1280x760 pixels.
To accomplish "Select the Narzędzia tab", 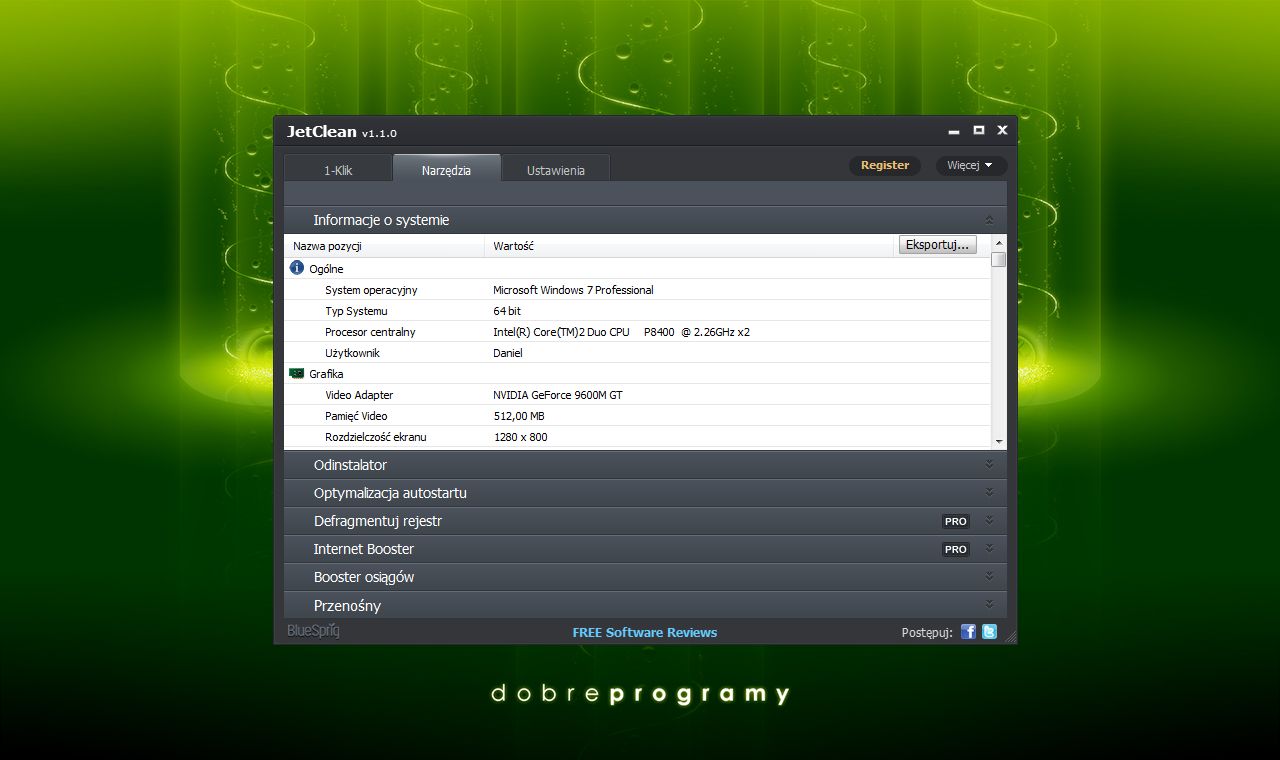I will tap(446, 168).
